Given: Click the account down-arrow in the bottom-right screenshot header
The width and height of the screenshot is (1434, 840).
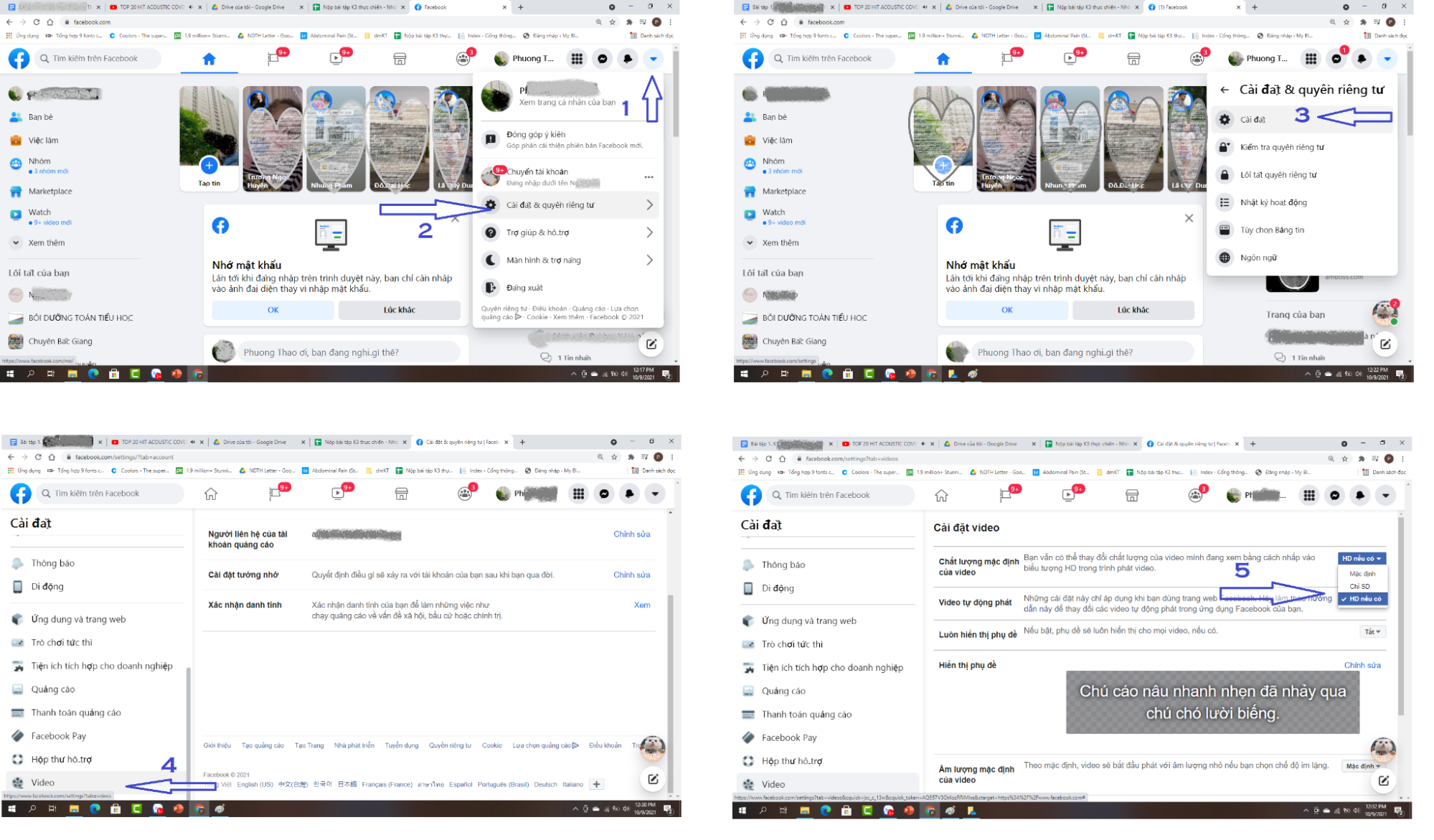Looking at the screenshot, I should click(x=1385, y=495).
